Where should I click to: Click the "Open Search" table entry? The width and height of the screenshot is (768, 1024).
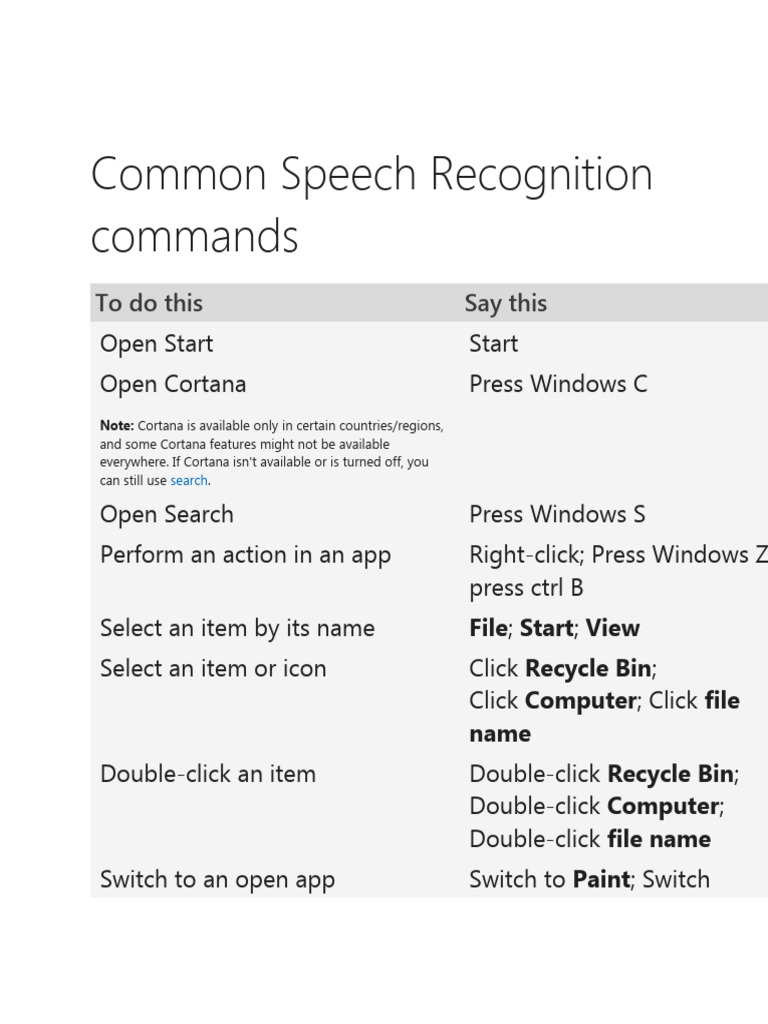167,514
